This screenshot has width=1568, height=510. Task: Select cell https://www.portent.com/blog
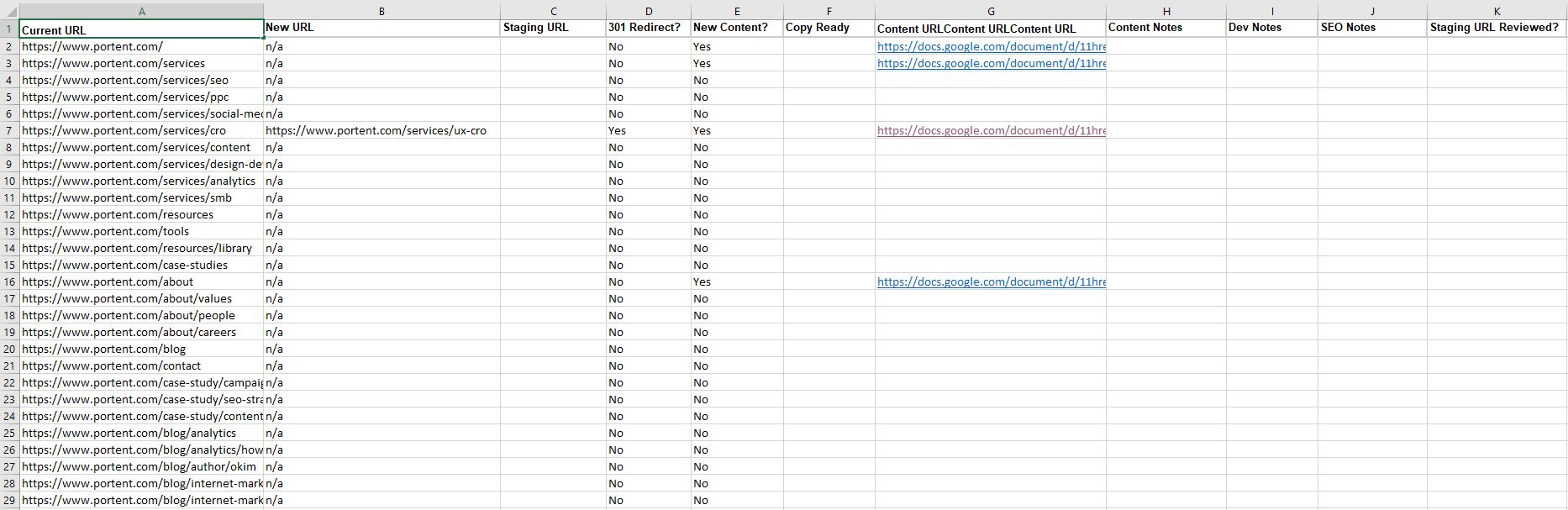pos(141,349)
